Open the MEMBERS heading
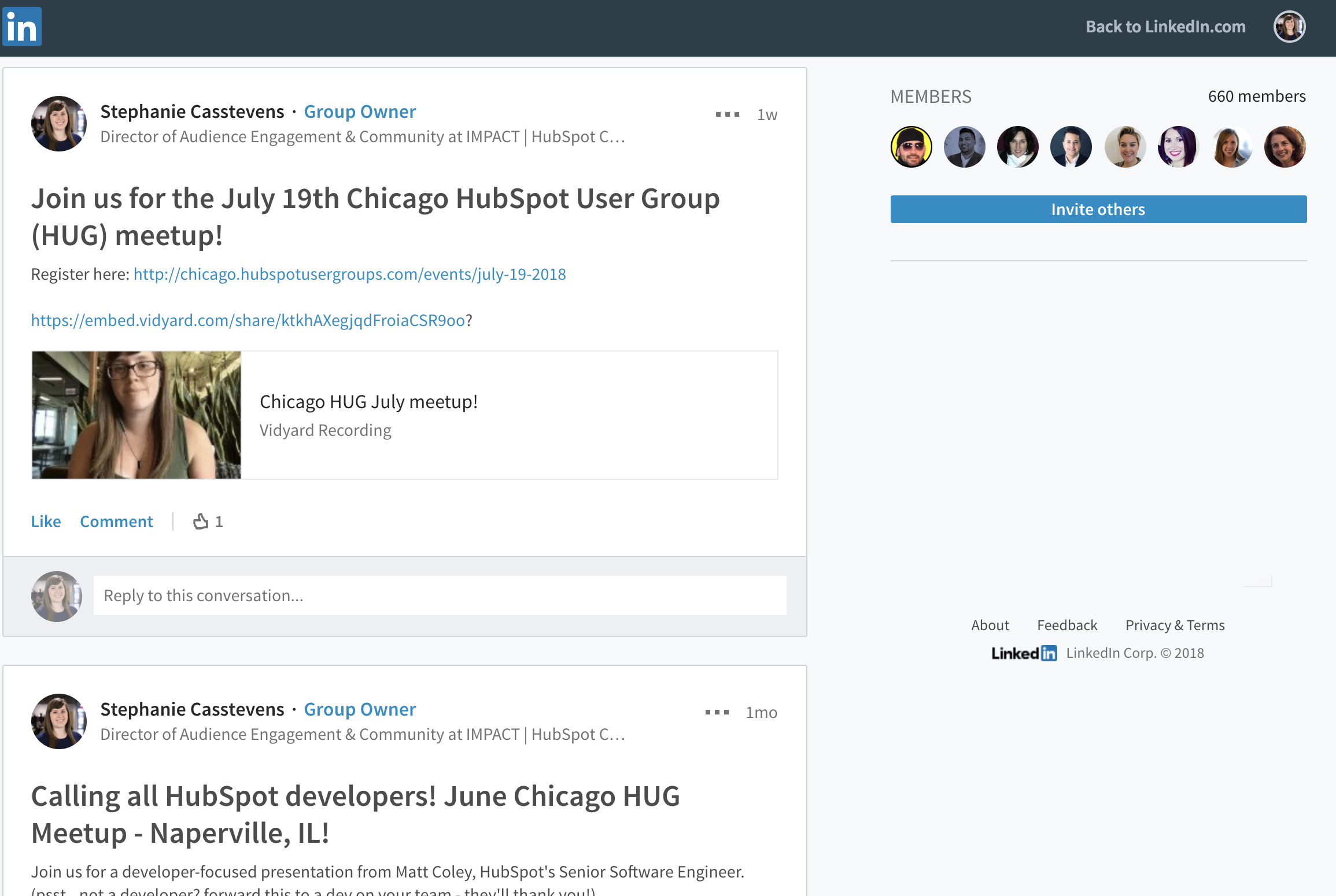Viewport: 1336px width, 896px height. pos(931,97)
